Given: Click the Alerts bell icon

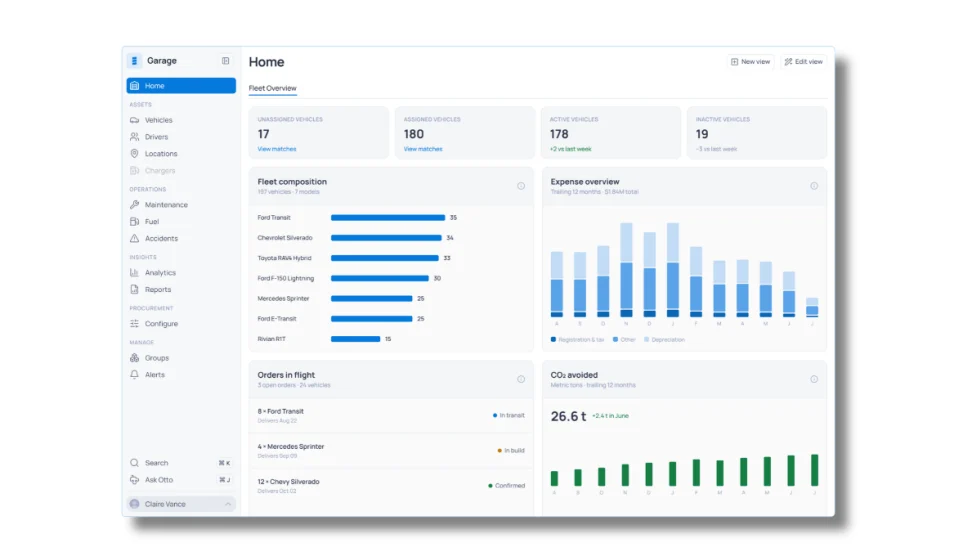Looking at the screenshot, I should [x=134, y=375].
